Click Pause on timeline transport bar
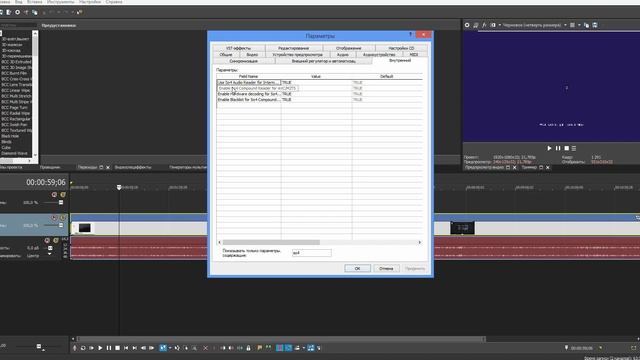The image size is (640, 360). click(109, 348)
